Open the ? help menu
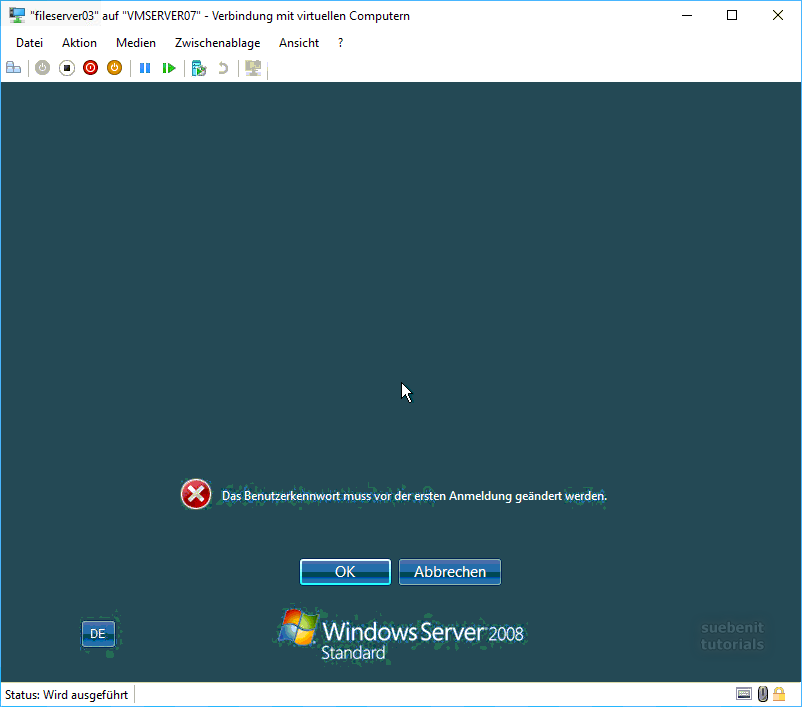This screenshot has width=802, height=707. coord(341,43)
